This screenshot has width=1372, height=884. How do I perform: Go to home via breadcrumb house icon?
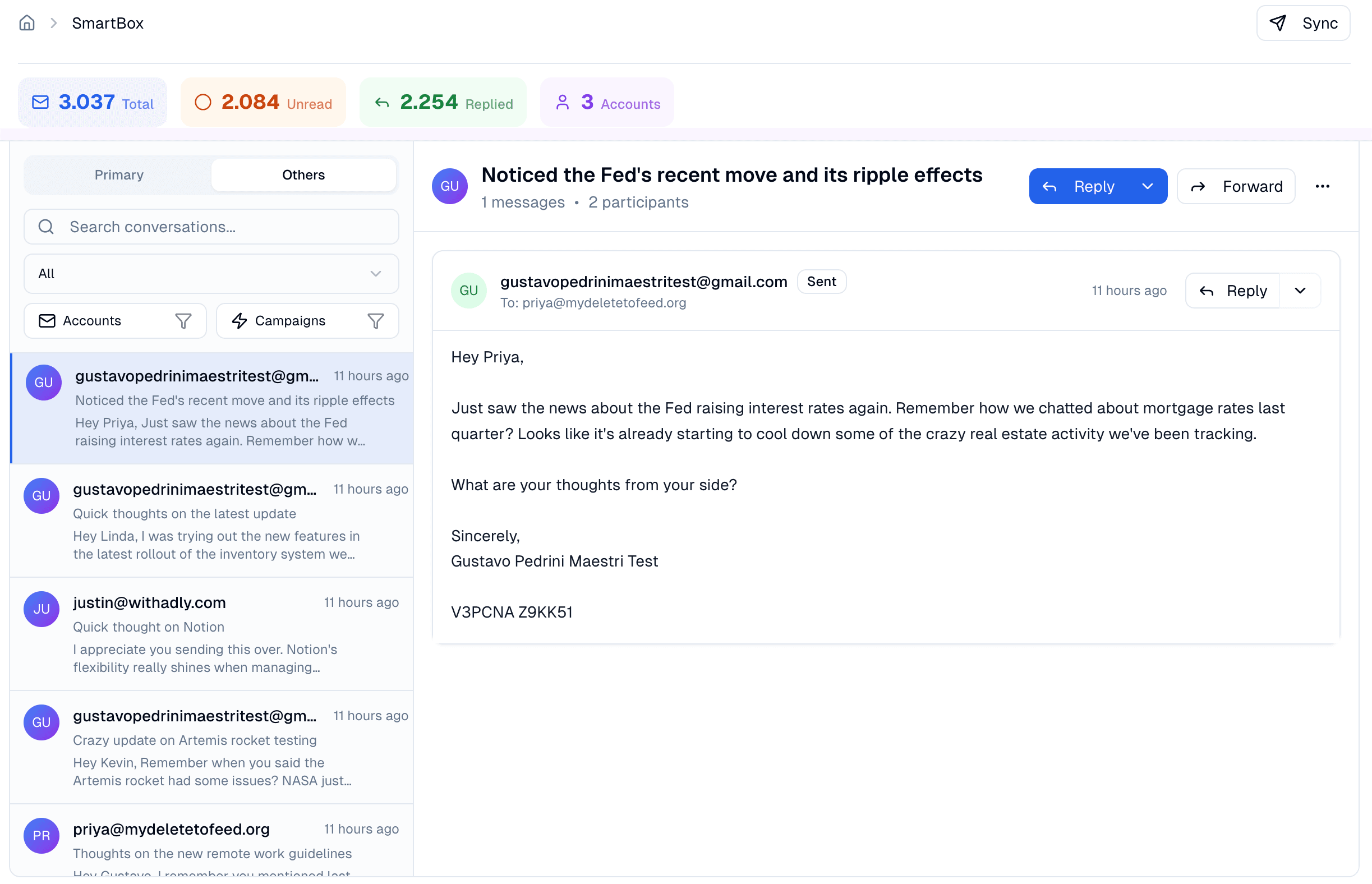click(x=27, y=23)
